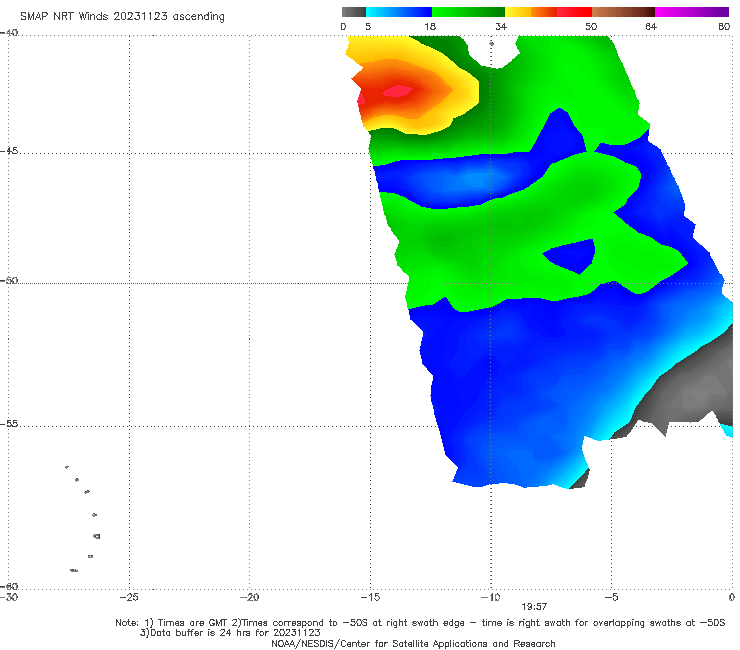
Task: Click the color bar label '64'
Action: 651,26
